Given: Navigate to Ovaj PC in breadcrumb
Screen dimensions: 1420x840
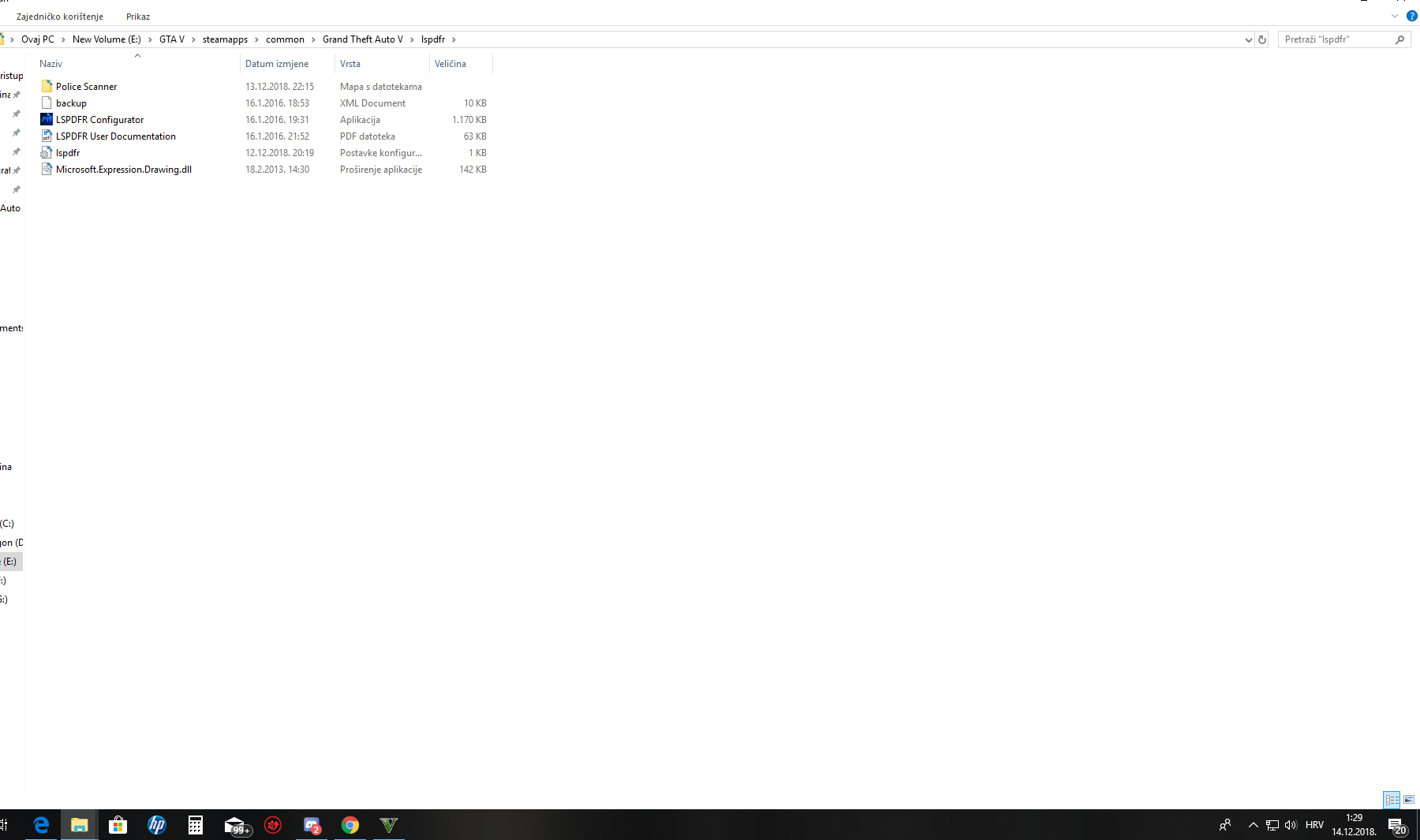Looking at the screenshot, I should point(38,39).
